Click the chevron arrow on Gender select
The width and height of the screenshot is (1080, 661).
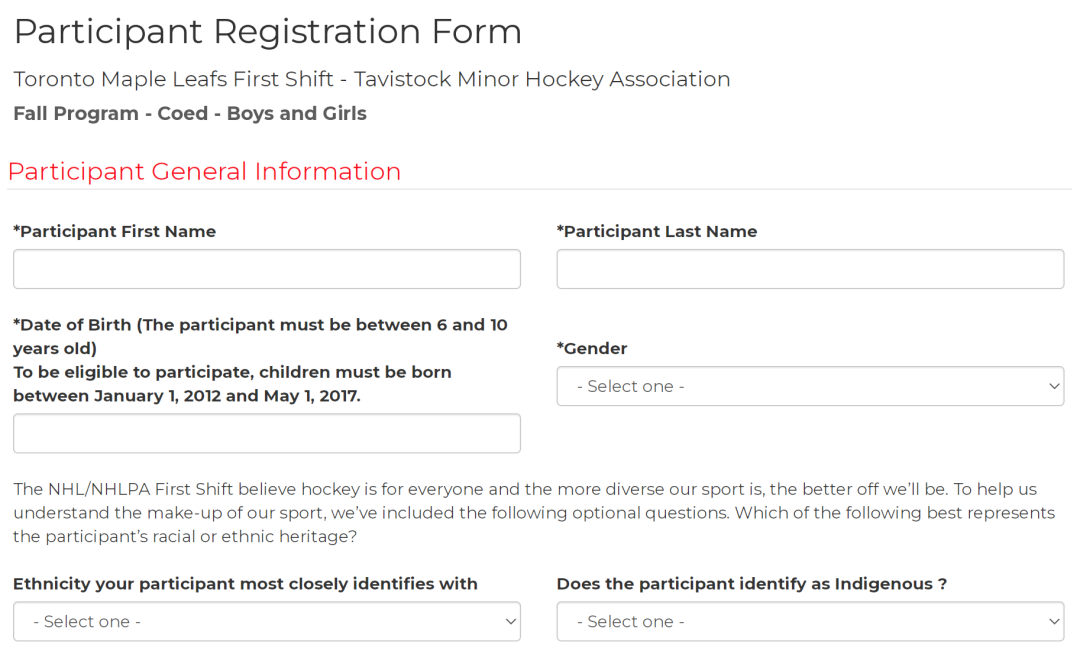point(1053,386)
